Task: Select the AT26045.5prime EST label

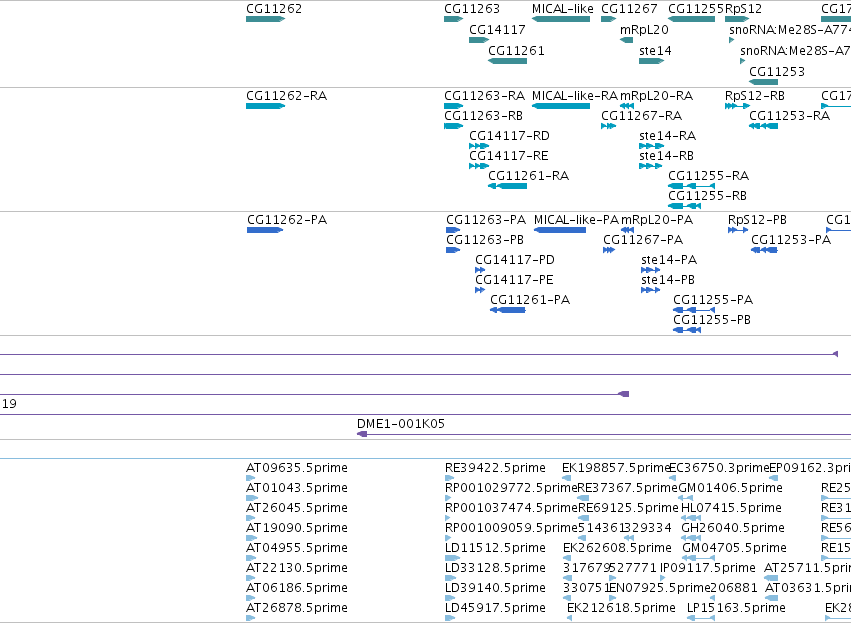Action: [296, 508]
